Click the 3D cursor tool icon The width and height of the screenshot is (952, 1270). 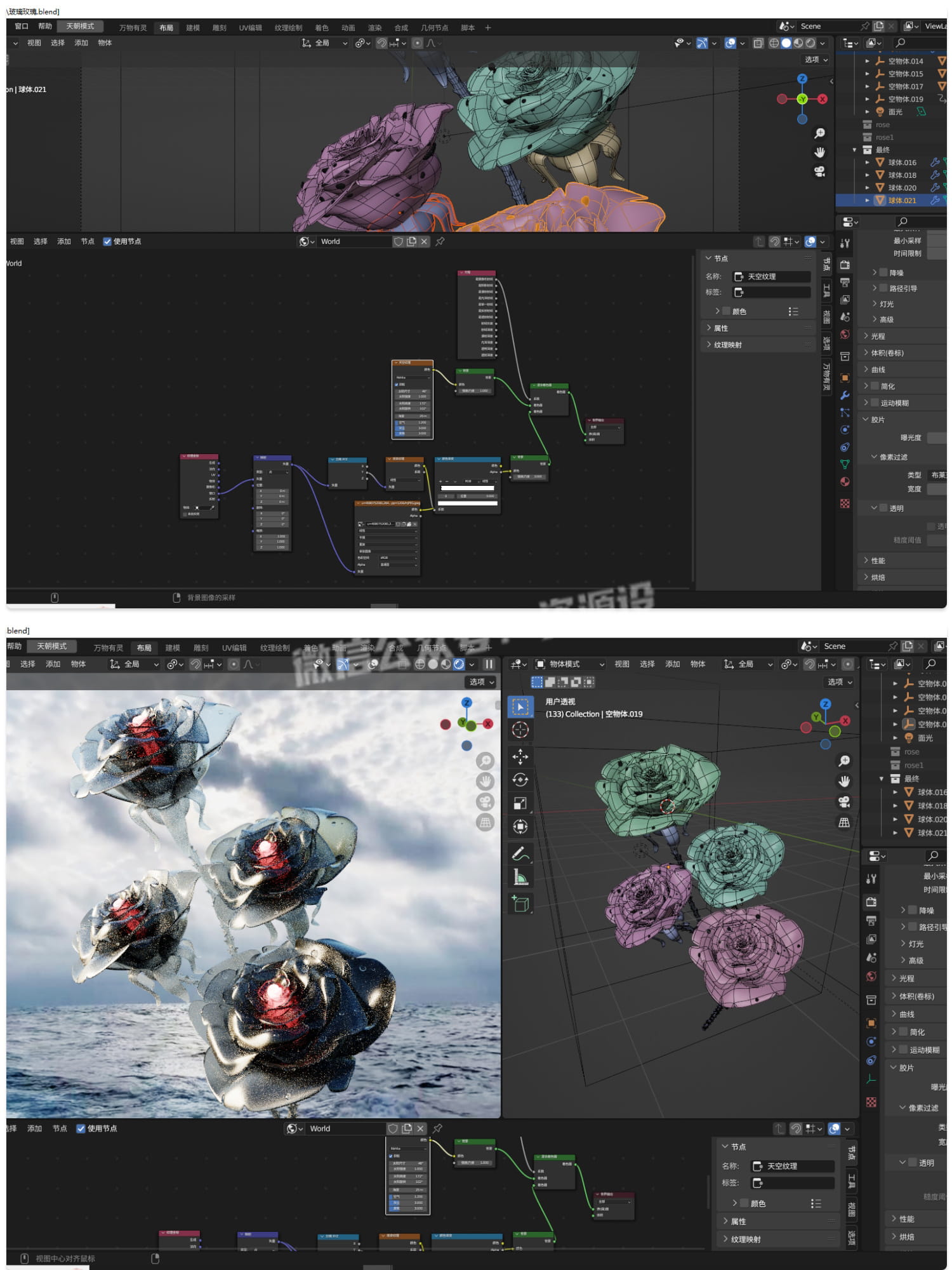click(x=520, y=730)
